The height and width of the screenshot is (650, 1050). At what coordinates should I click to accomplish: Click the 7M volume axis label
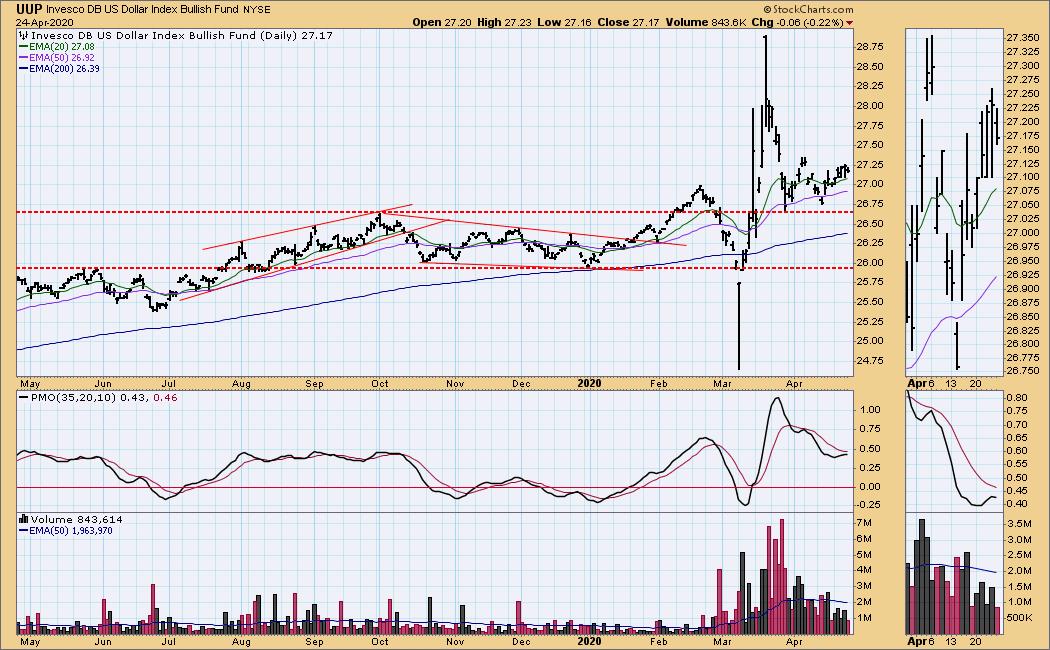[864, 523]
